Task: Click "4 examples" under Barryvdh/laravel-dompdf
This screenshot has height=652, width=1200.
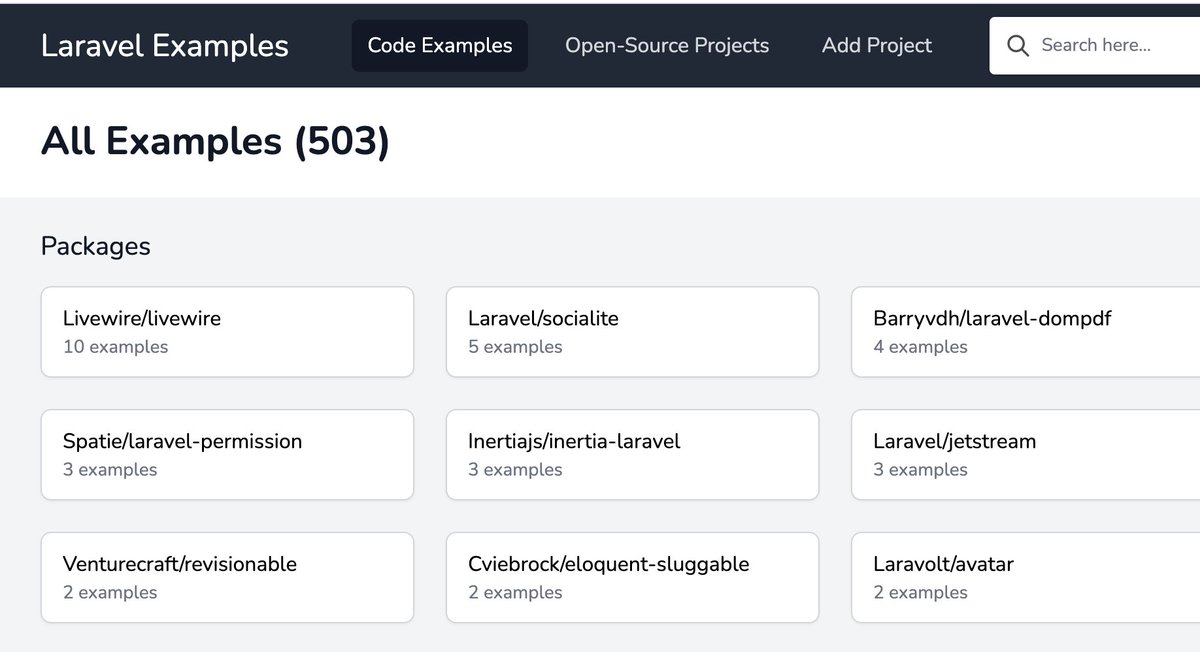Action: point(920,348)
